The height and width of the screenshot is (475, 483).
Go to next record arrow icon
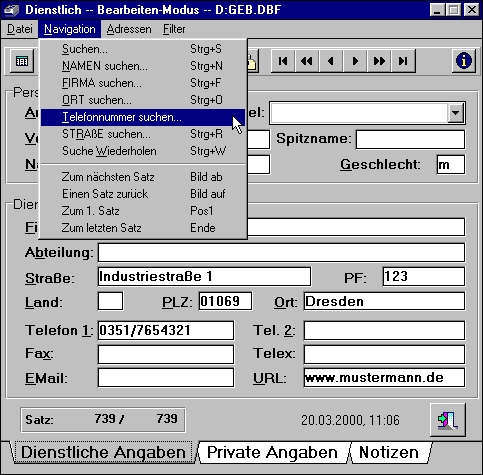click(355, 61)
